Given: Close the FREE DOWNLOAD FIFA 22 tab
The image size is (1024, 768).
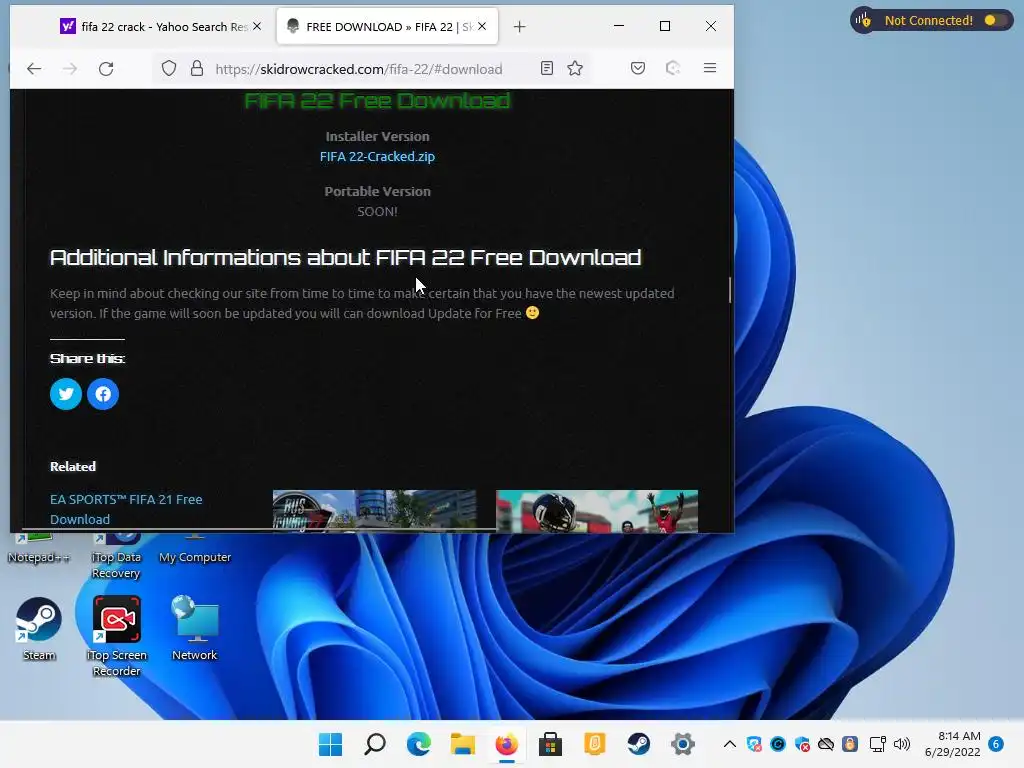Looking at the screenshot, I should tap(482, 26).
